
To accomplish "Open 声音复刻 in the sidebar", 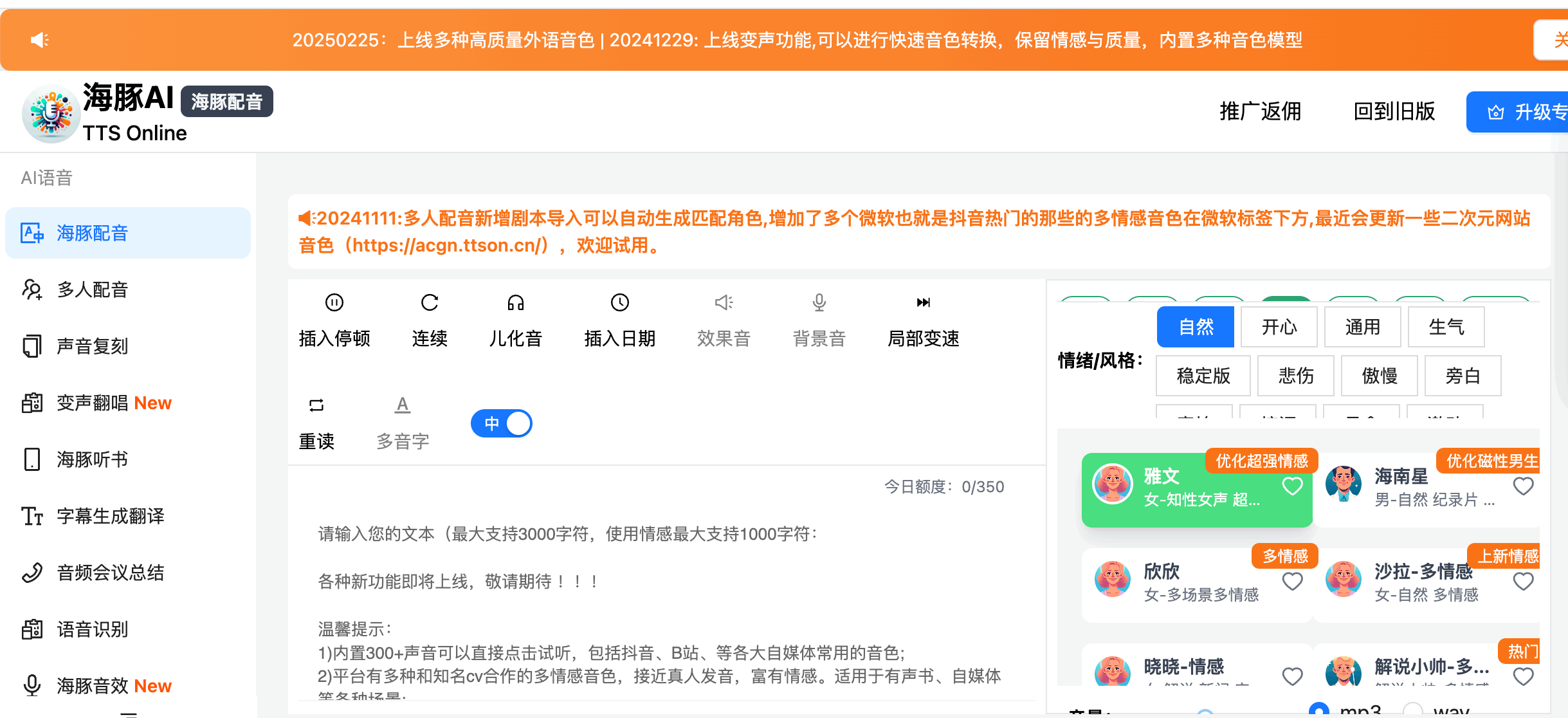I will pyautogui.click(x=92, y=345).
